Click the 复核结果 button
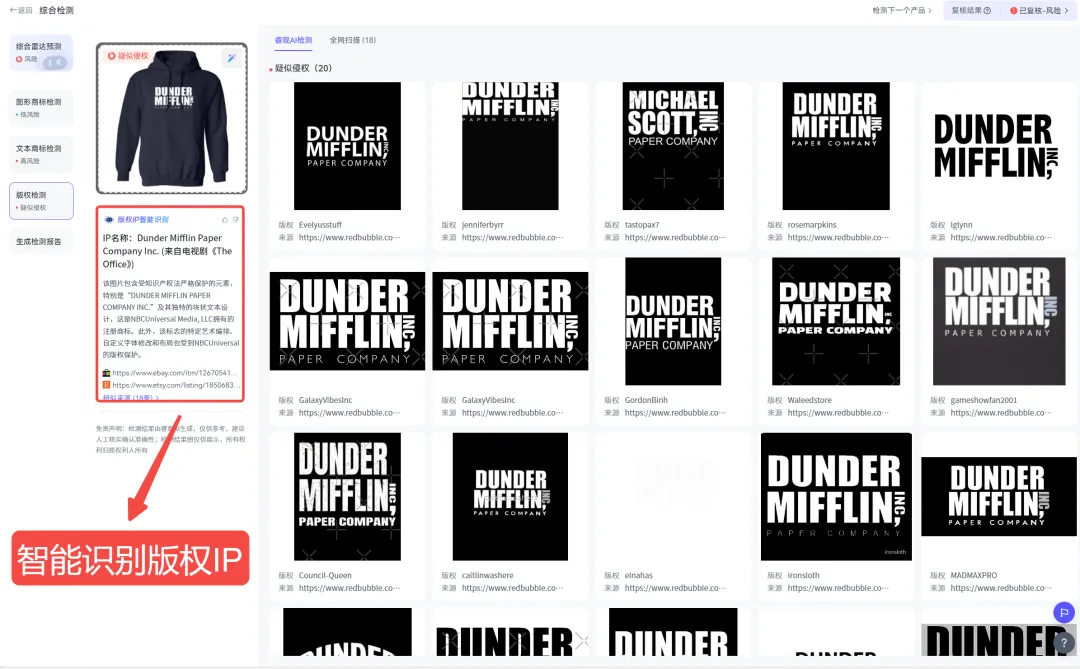Screen dimensions: 1080x669 pos(970,10)
